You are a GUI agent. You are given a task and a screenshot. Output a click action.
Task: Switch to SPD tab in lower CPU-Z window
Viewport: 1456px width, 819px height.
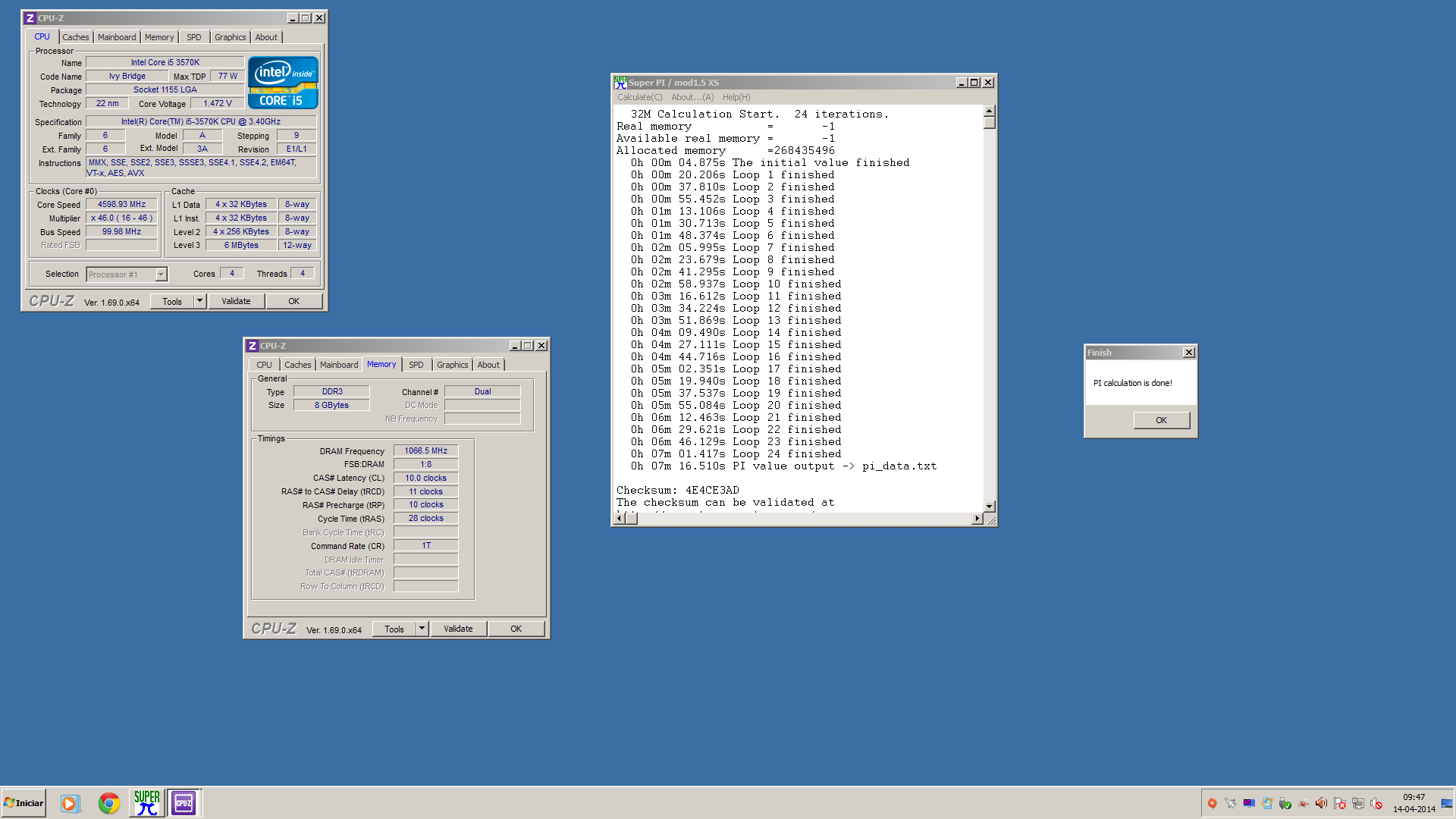click(416, 365)
